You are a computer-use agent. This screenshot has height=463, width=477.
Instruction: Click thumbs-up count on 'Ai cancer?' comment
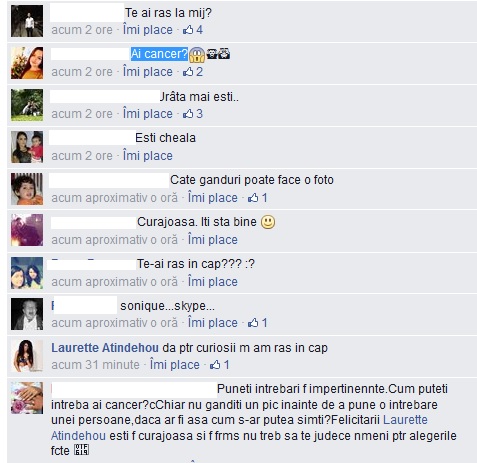tap(199, 72)
